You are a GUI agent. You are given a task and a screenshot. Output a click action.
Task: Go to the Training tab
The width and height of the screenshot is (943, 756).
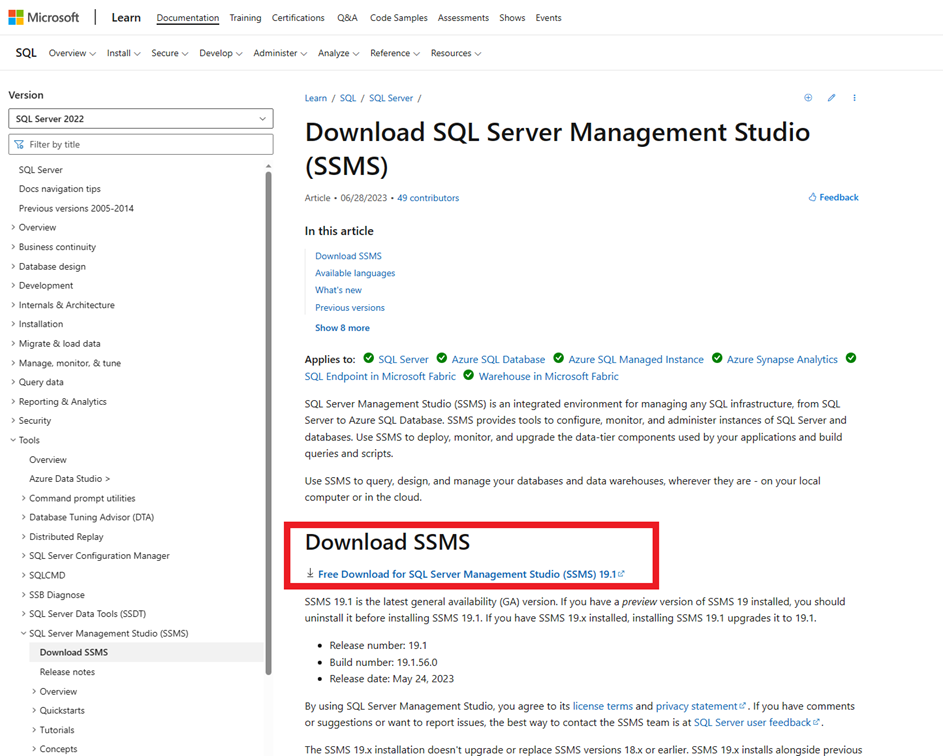pyautogui.click(x=245, y=18)
